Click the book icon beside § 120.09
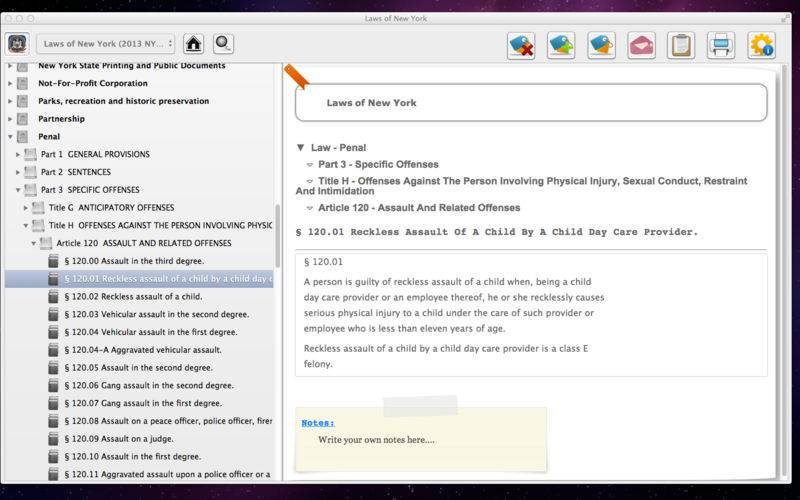 54,439
